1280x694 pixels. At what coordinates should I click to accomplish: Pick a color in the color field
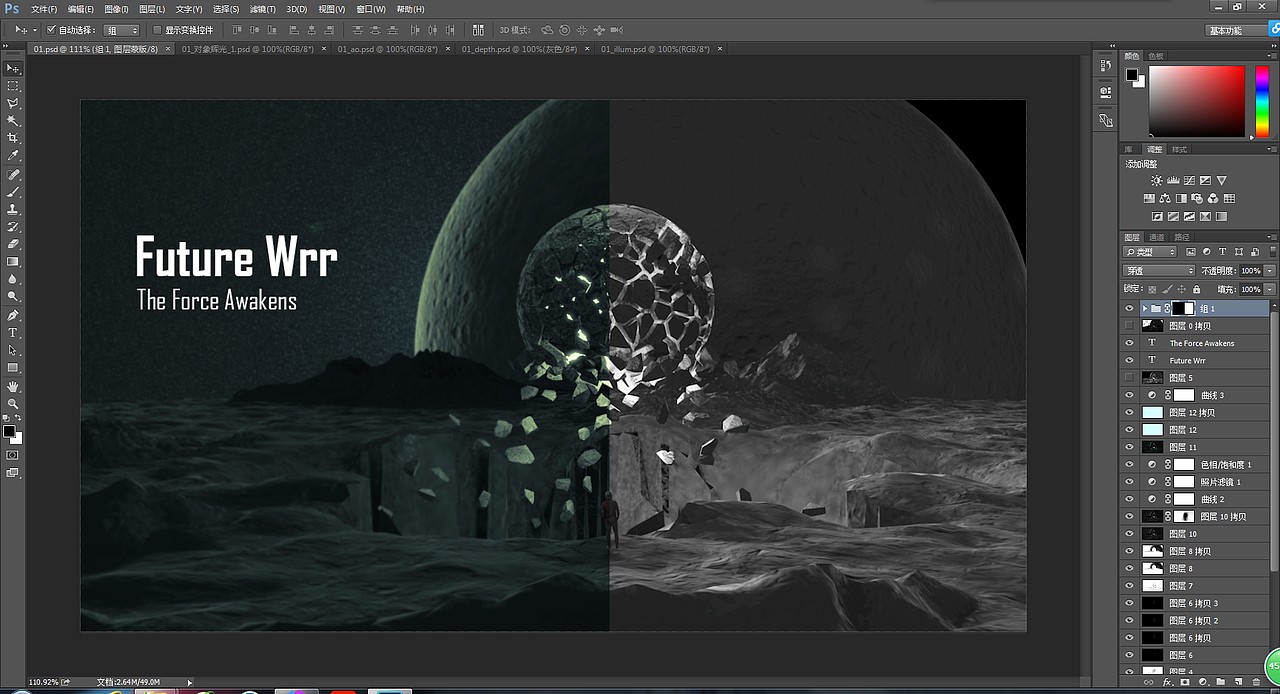point(1197,101)
